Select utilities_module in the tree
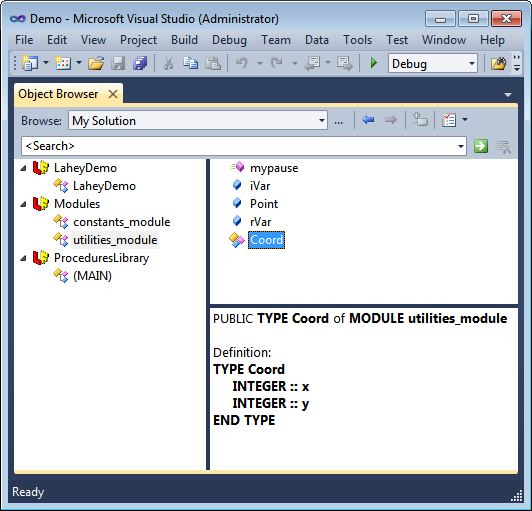 115,240
